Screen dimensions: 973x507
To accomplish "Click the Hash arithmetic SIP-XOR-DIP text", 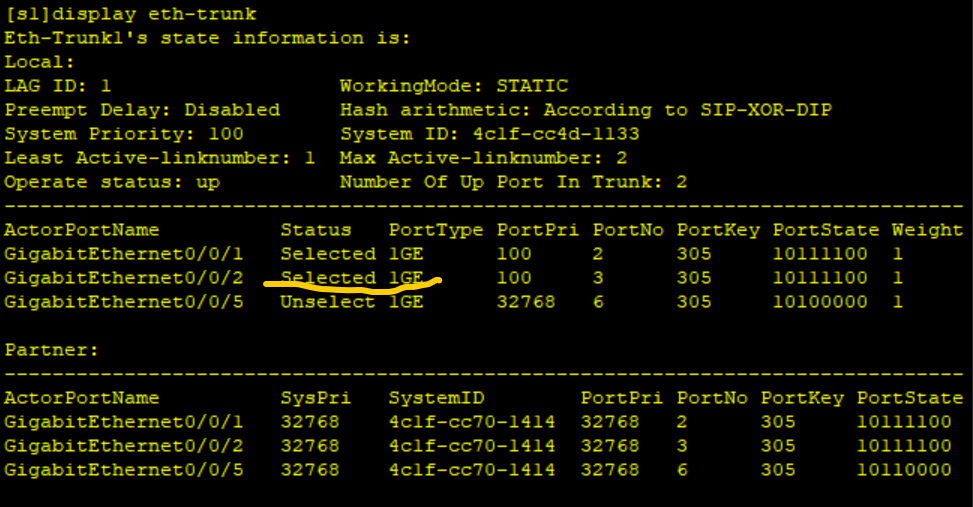I will coord(766,110).
